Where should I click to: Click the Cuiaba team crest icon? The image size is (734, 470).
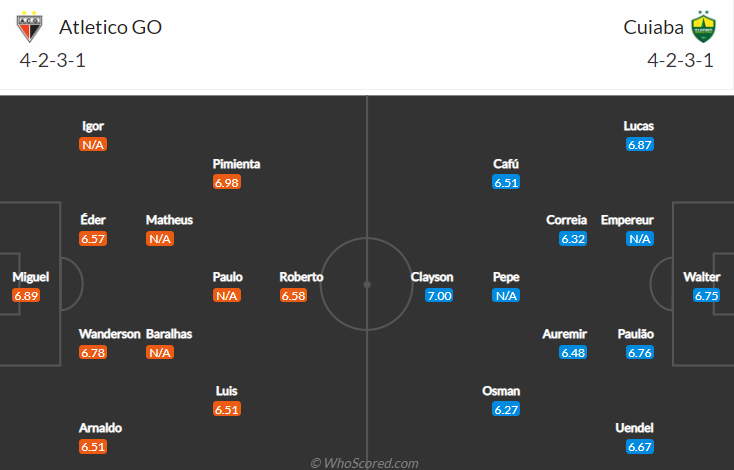point(704,27)
